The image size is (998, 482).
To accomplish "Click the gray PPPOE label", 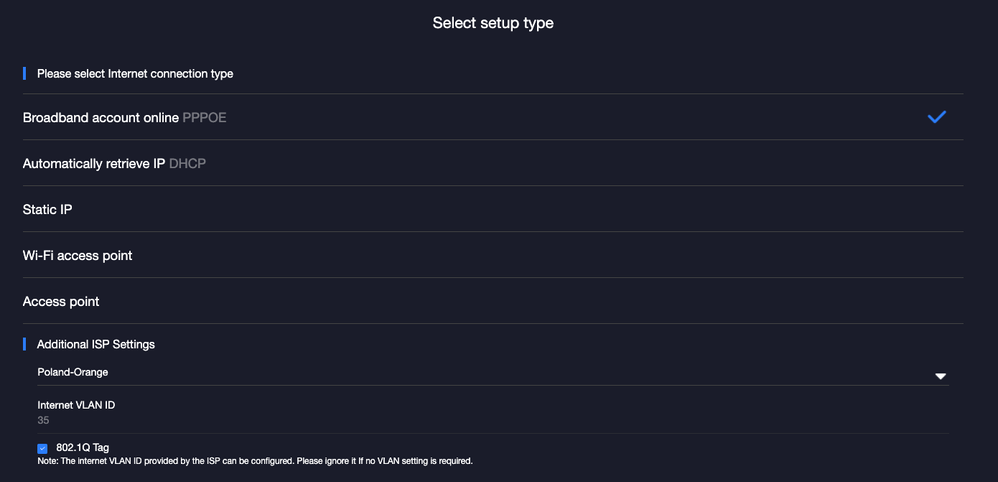I will pyautogui.click(x=205, y=118).
